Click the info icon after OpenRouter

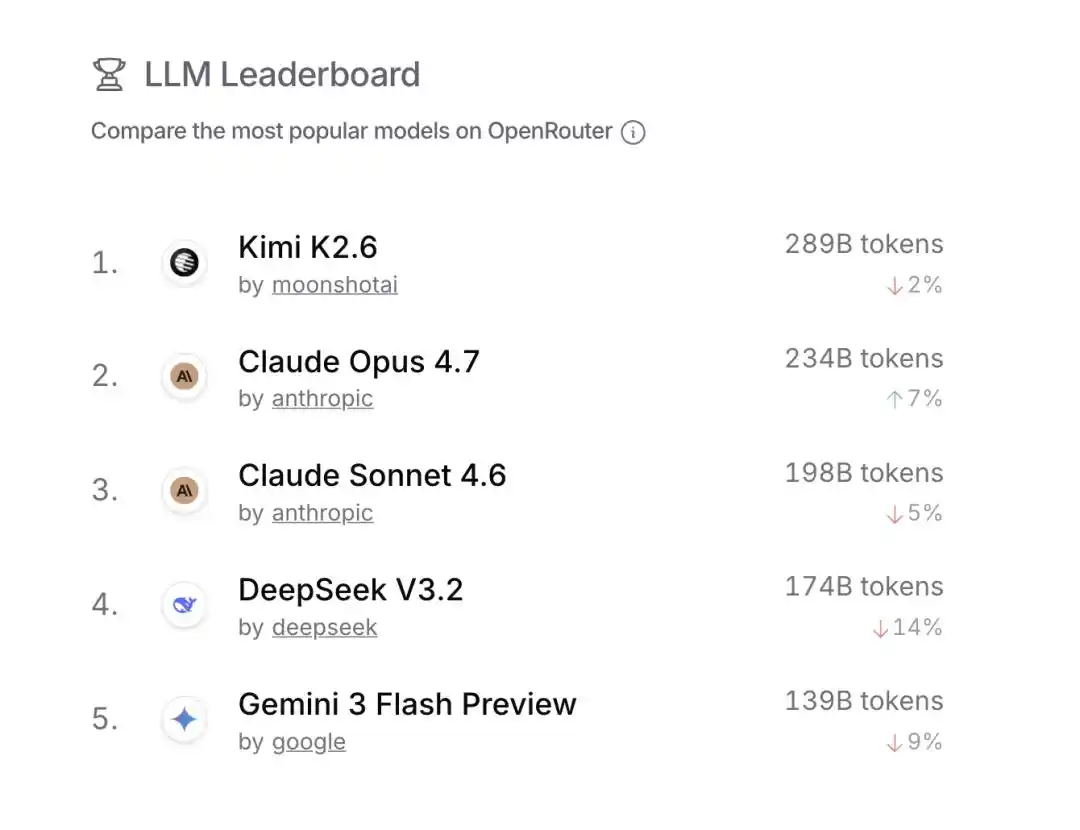(633, 132)
